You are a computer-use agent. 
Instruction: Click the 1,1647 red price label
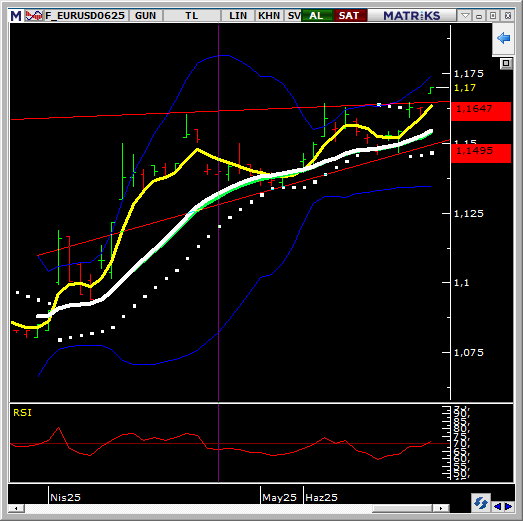(x=481, y=111)
